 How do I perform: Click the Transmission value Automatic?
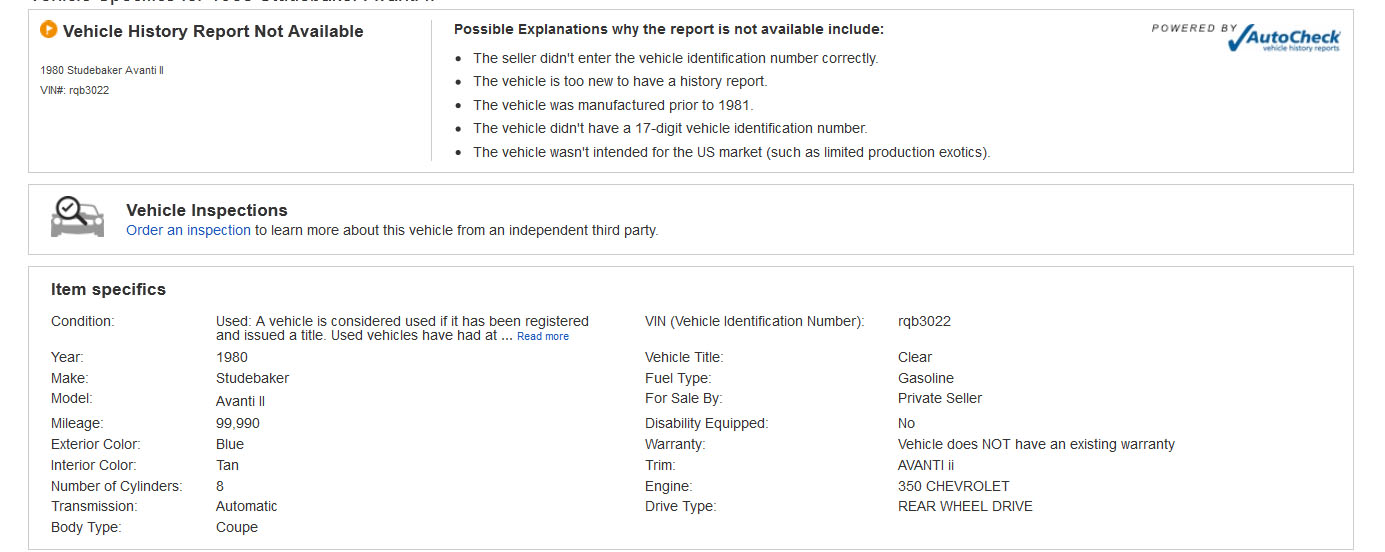tap(247, 506)
